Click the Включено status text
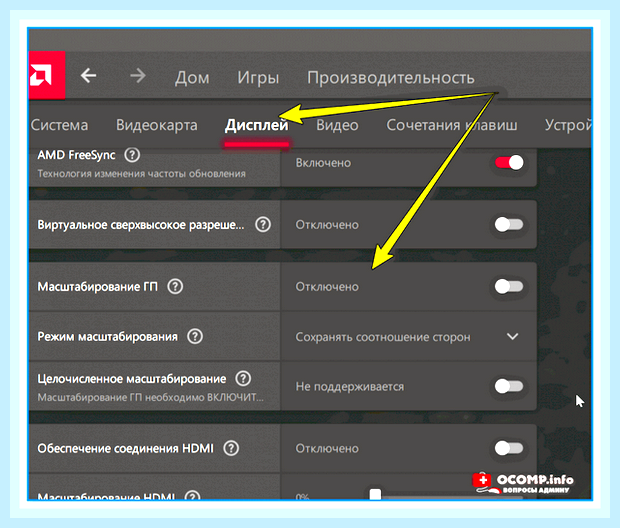Image resolution: width=620 pixels, height=528 pixels. (323, 163)
